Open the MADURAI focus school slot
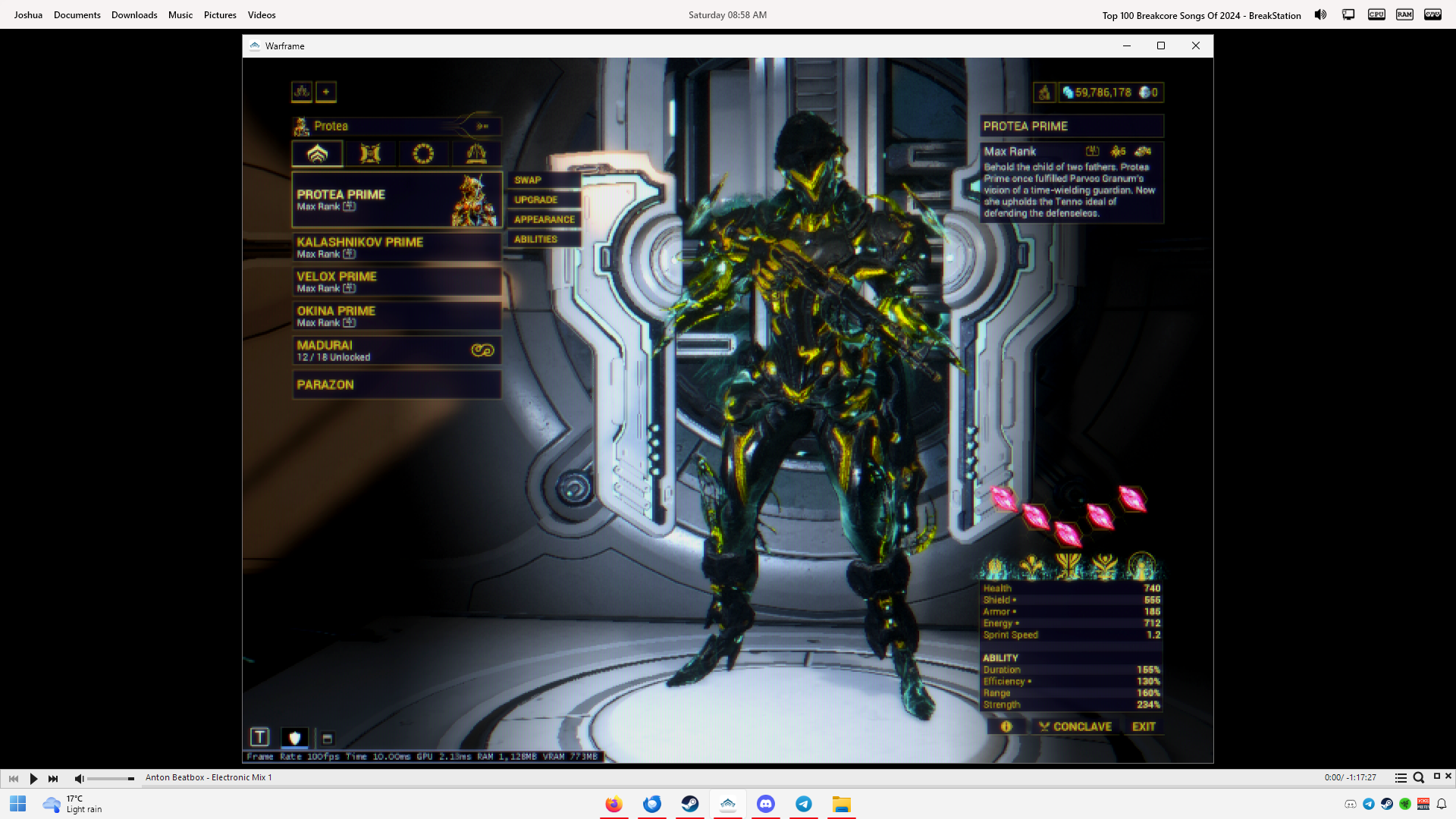This screenshot has height=819, width=1456. tap(397, 350)
